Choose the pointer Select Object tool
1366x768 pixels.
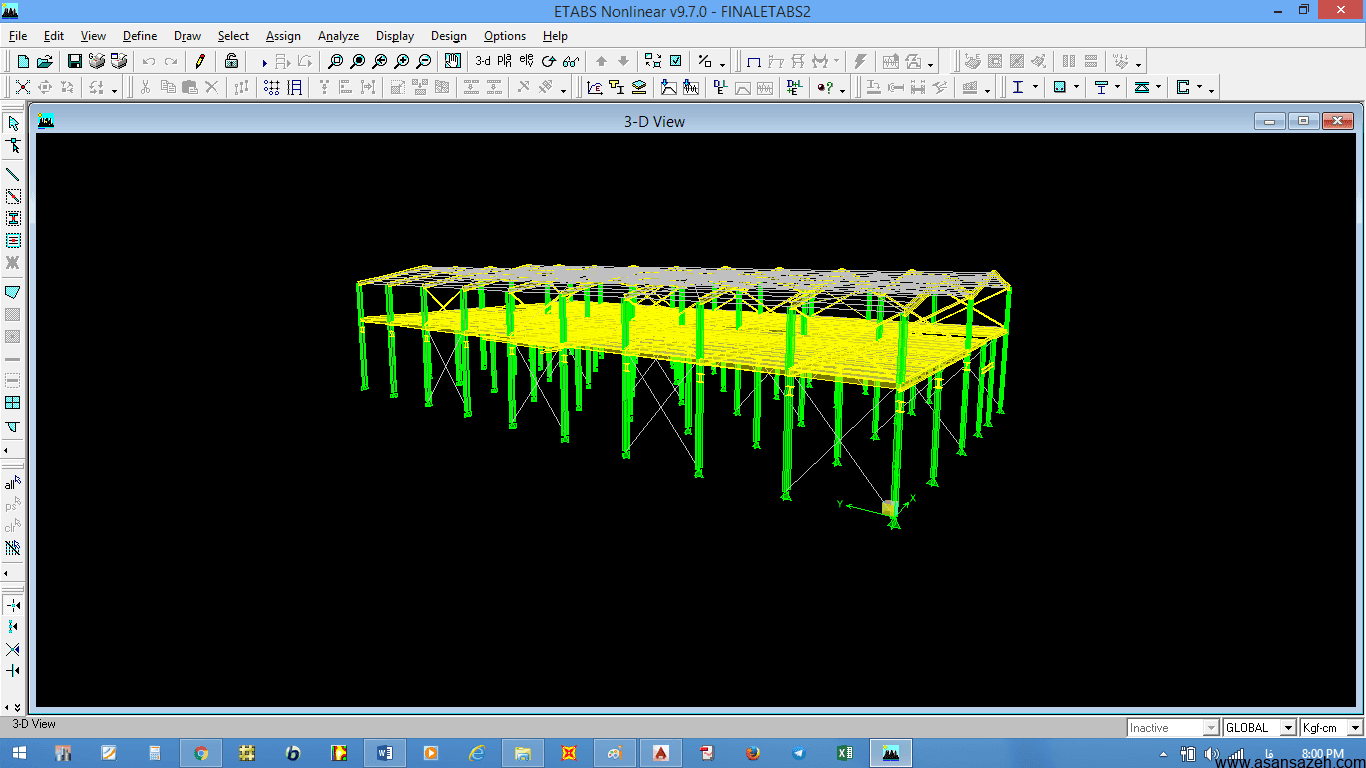point(13,123)
